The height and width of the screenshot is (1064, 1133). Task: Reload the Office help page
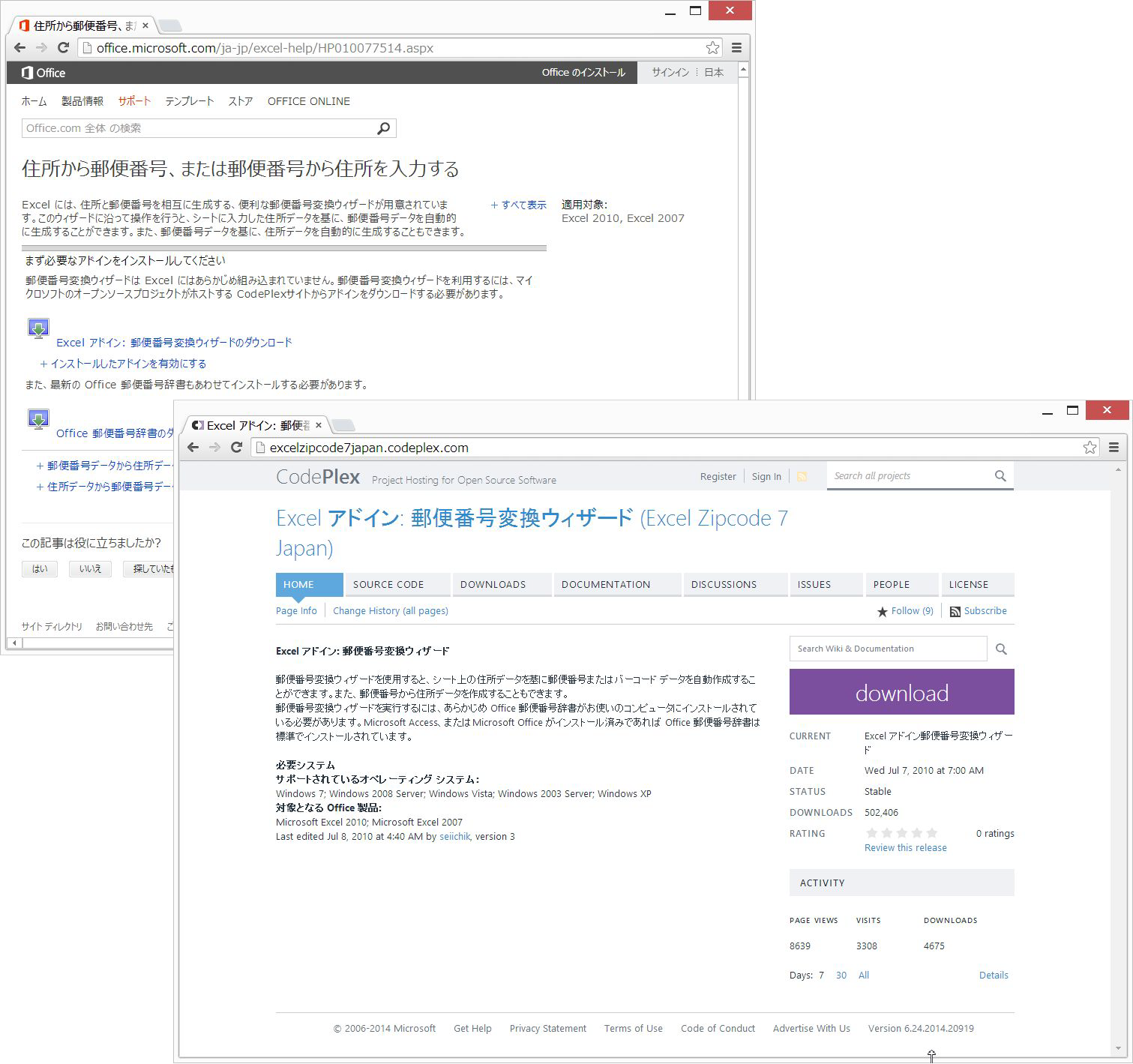coord(63,48)
